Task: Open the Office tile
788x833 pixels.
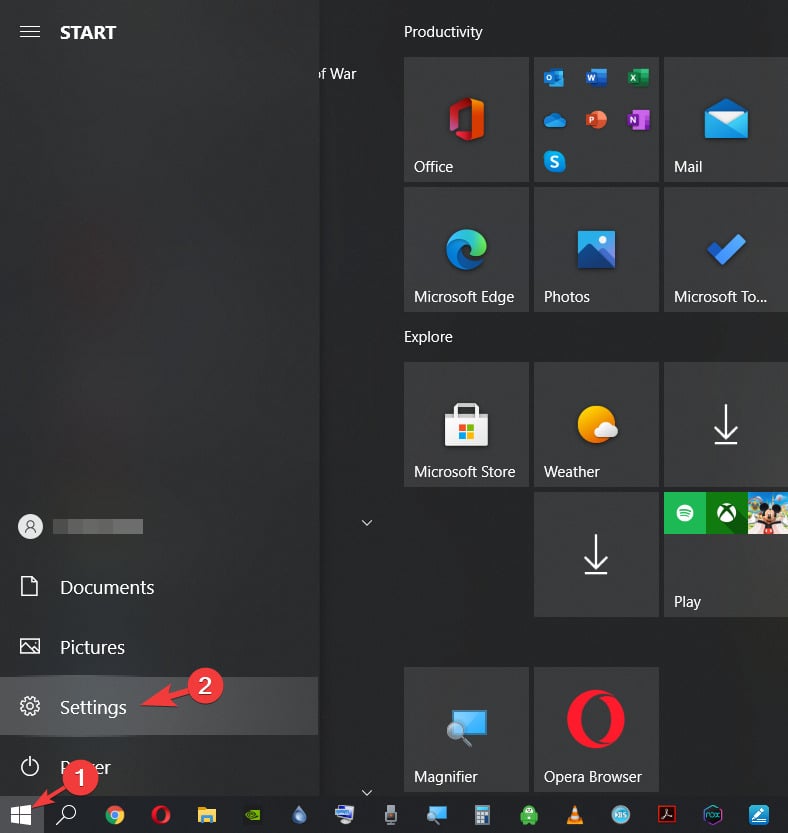Action: pos(466,120)
